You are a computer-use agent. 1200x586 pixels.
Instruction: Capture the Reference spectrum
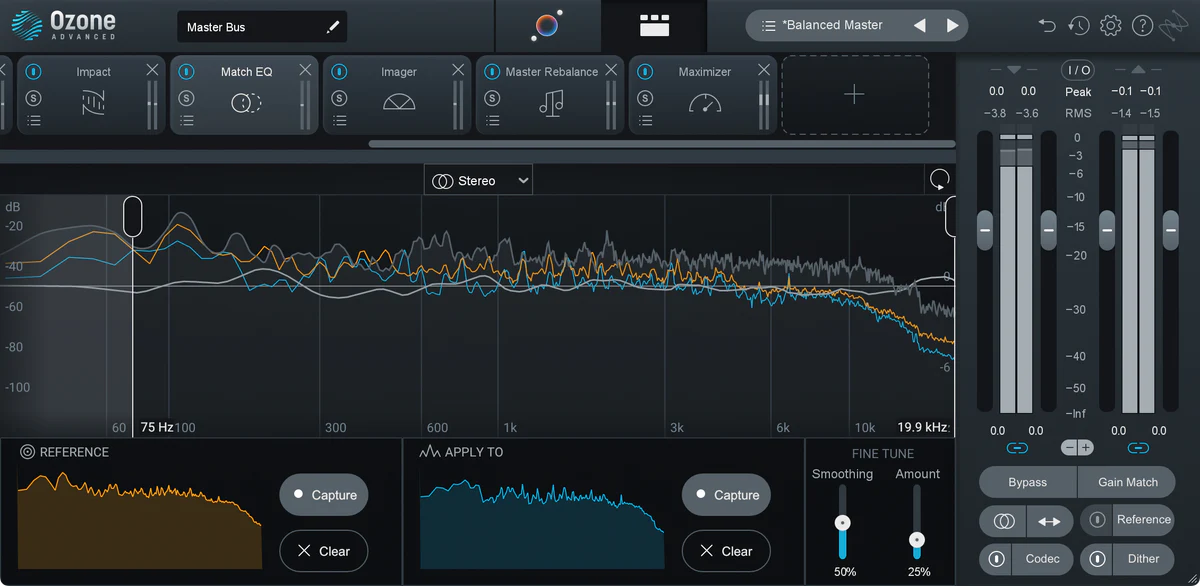(x=323, y=495)
